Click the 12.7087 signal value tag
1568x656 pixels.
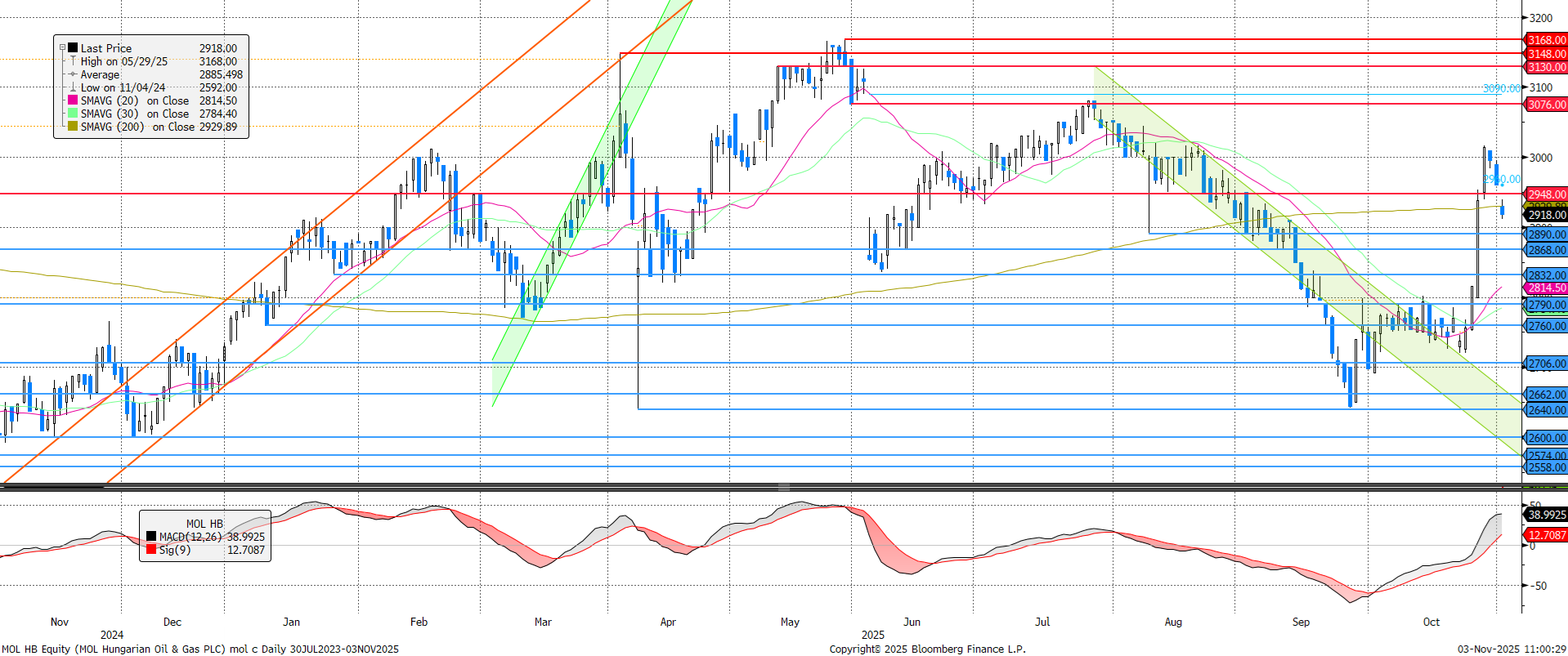[1546, 535]
